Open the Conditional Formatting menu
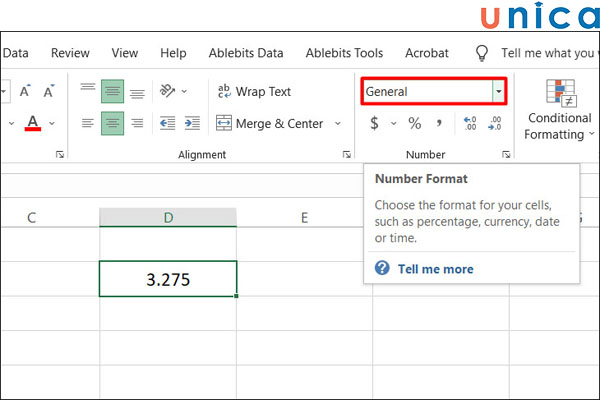 pos(559,112)
